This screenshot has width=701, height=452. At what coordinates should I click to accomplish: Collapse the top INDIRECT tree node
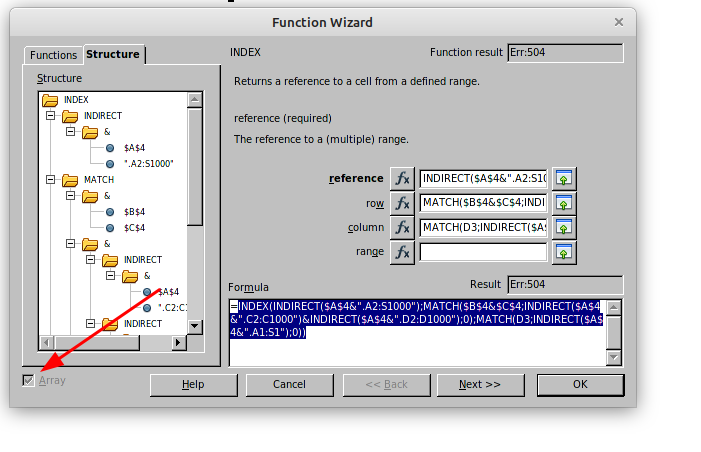[x=52, y=116]
